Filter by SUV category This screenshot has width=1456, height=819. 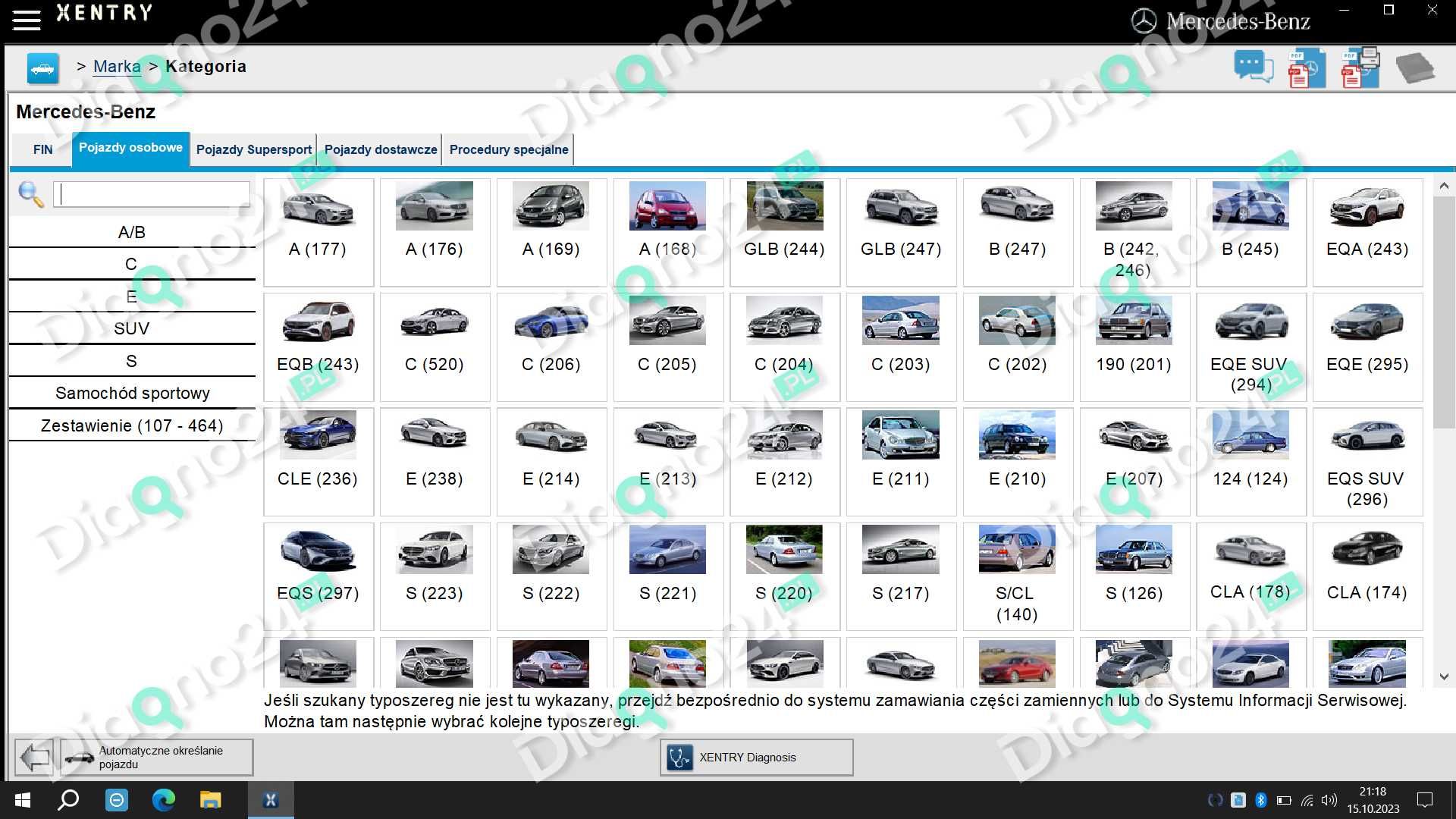coord(132,328)
